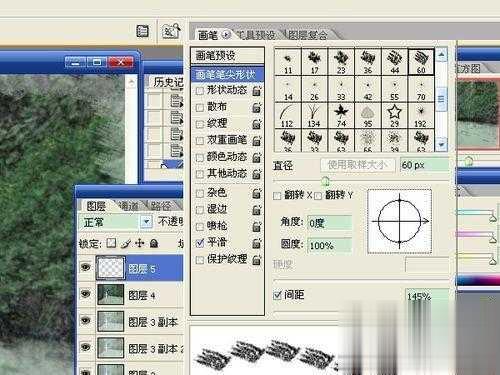Click the lock all padlock icon
This screenshot has width=500, height=375.
(154, 243)
